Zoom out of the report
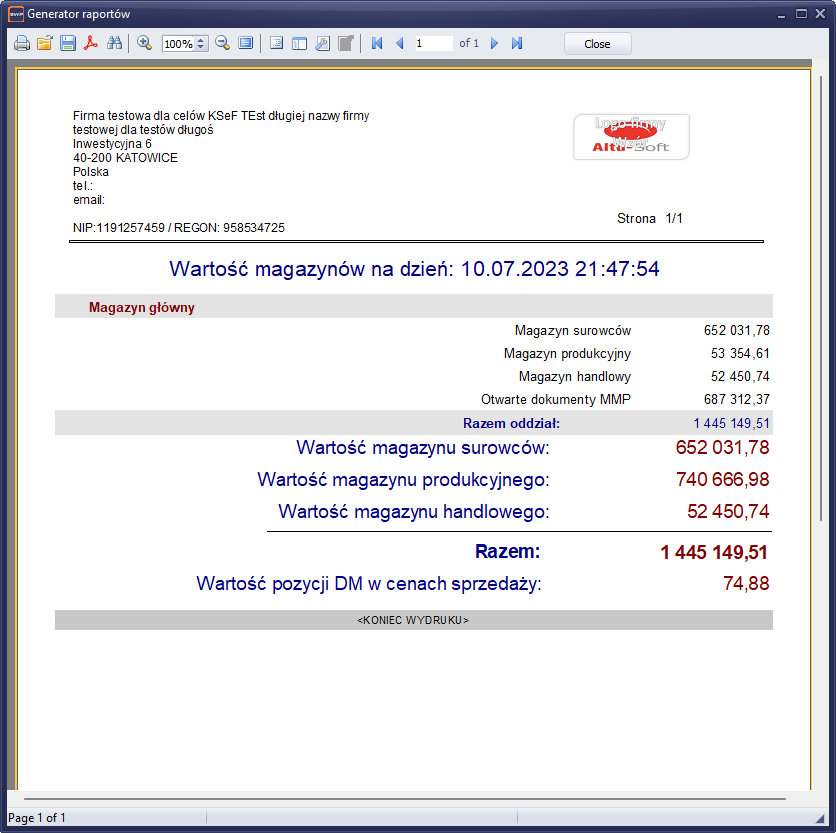The width and height of the screenshot is (836, 833). tap(222, 44)
